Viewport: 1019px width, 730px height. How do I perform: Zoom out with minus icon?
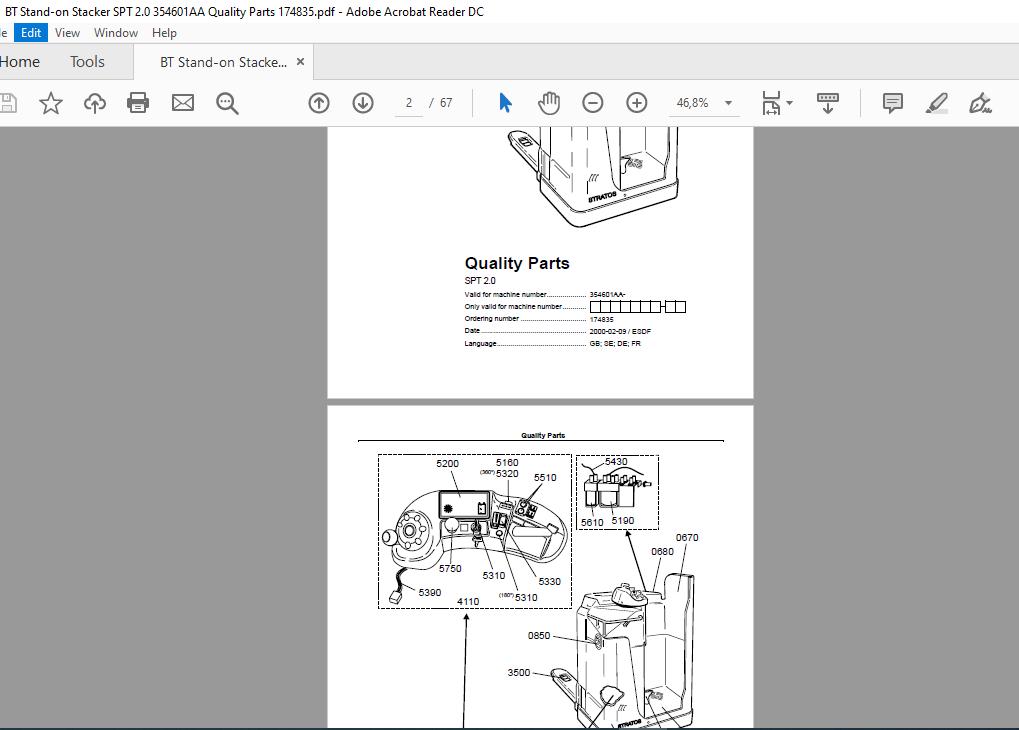coord(592,103)
